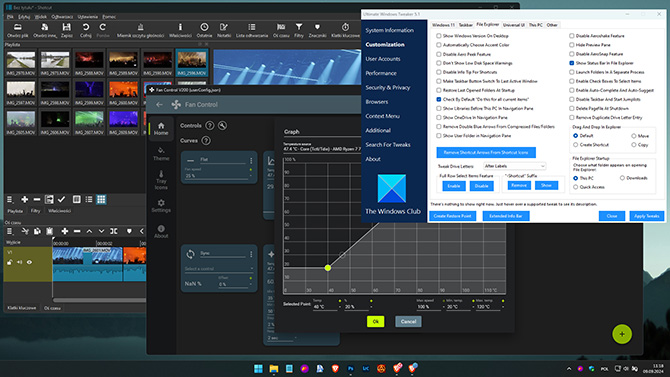Switch to This PC tab in Tweaker
The width and height of the screenshot is (670, 377).
point(535,25)
